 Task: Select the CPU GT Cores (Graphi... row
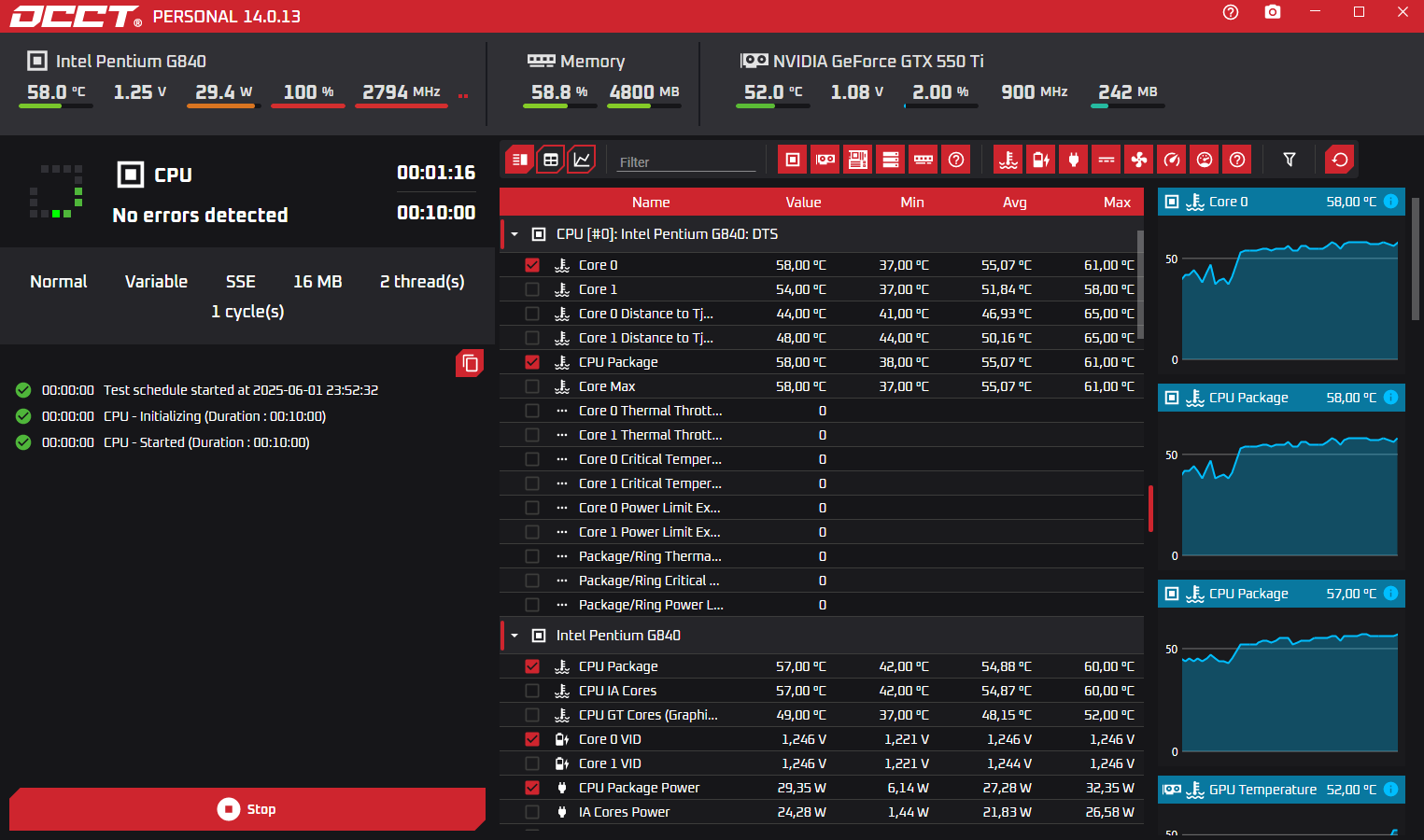point(822,715)
